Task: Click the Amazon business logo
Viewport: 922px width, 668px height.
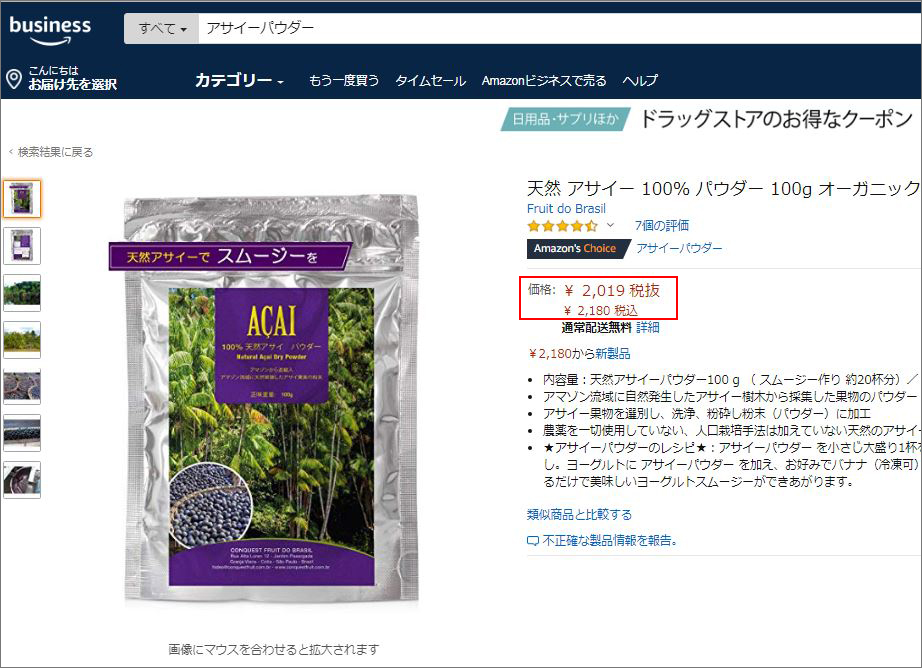Action: point(51,31)
